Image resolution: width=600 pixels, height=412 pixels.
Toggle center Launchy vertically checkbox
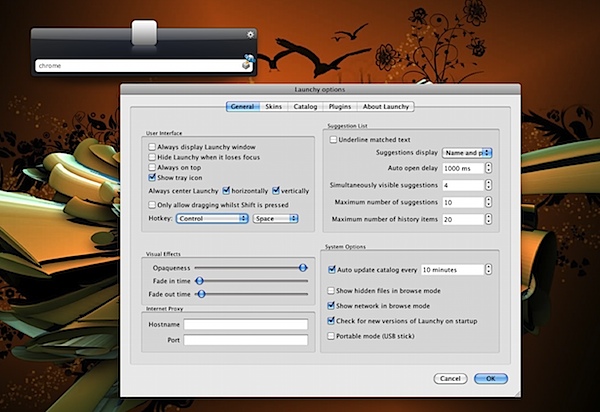click(x=276, y=191)
